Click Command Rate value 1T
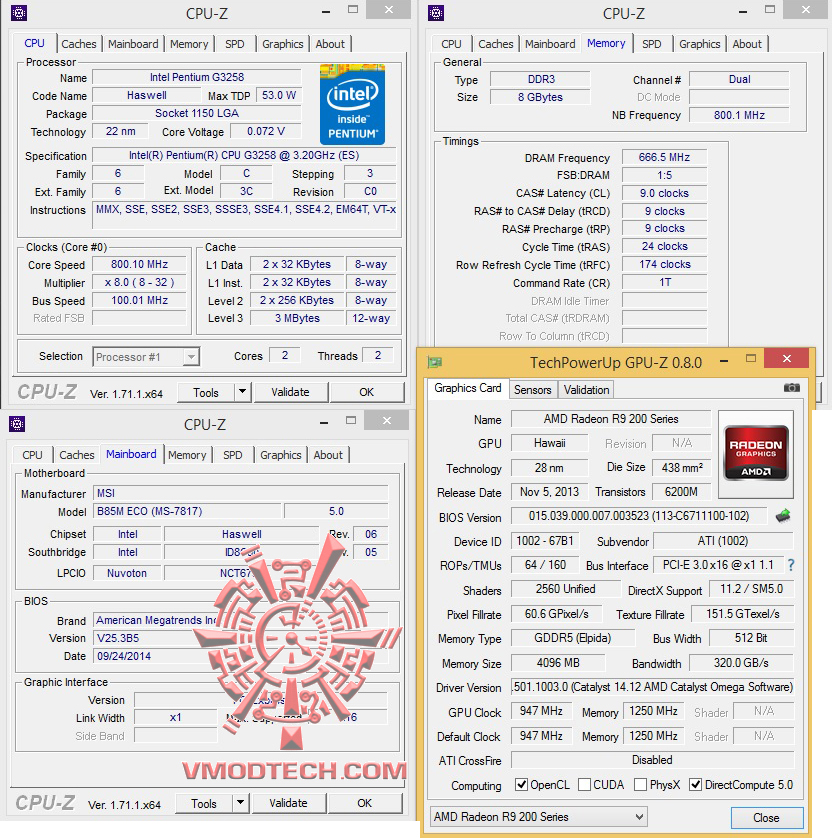Screen dimensions: 832x838 pos(664,282)
